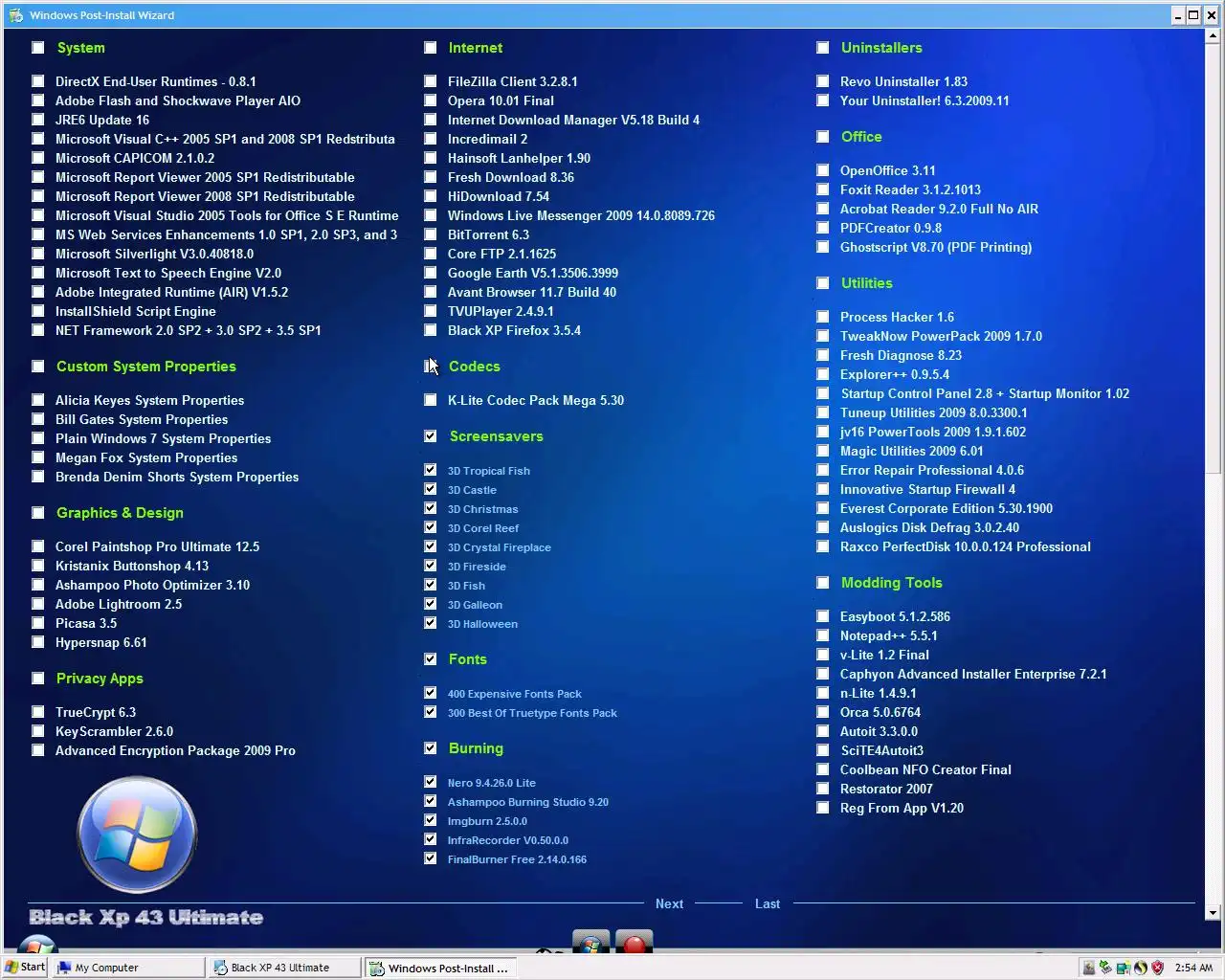Check the Privacy Apps checkbox

pyautogui.click(x=38, y=679)
